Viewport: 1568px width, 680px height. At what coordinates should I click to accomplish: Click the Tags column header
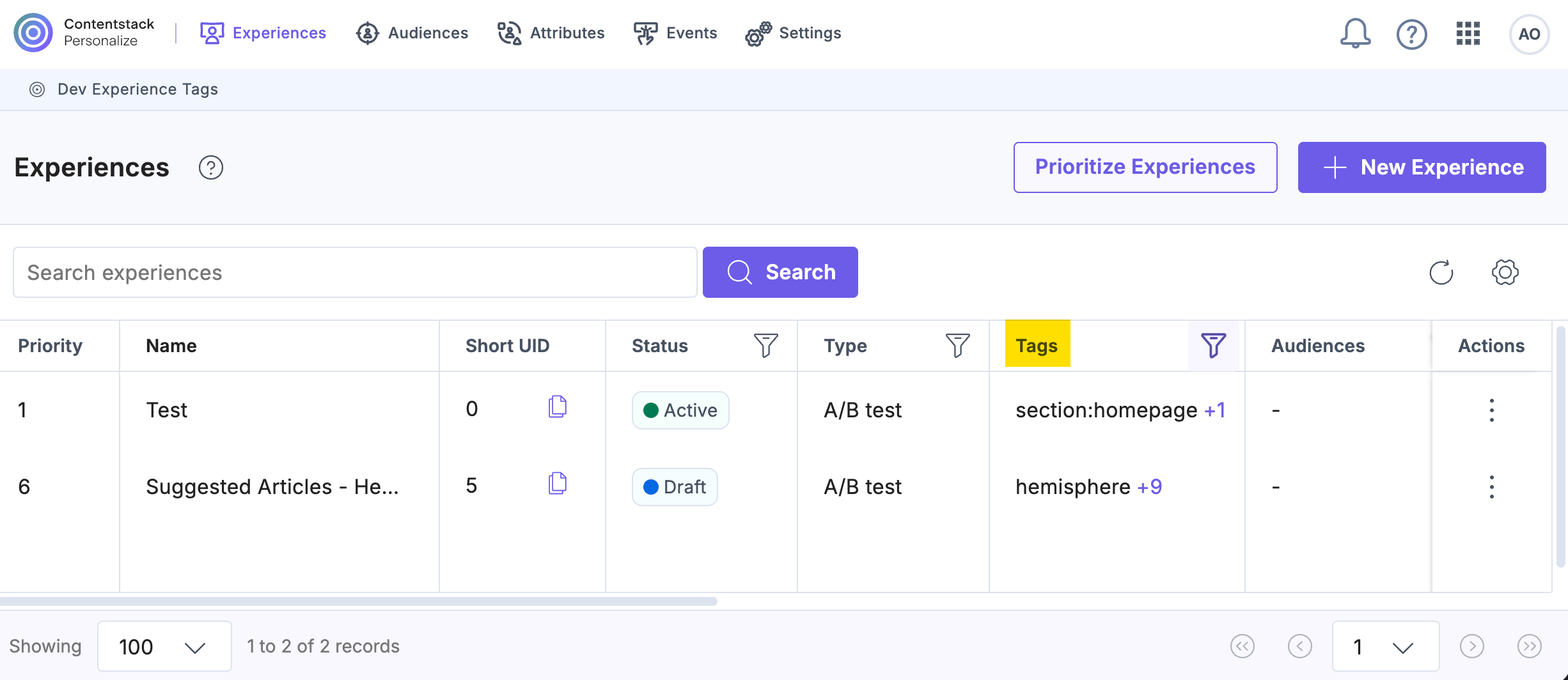click(1037, 345)
